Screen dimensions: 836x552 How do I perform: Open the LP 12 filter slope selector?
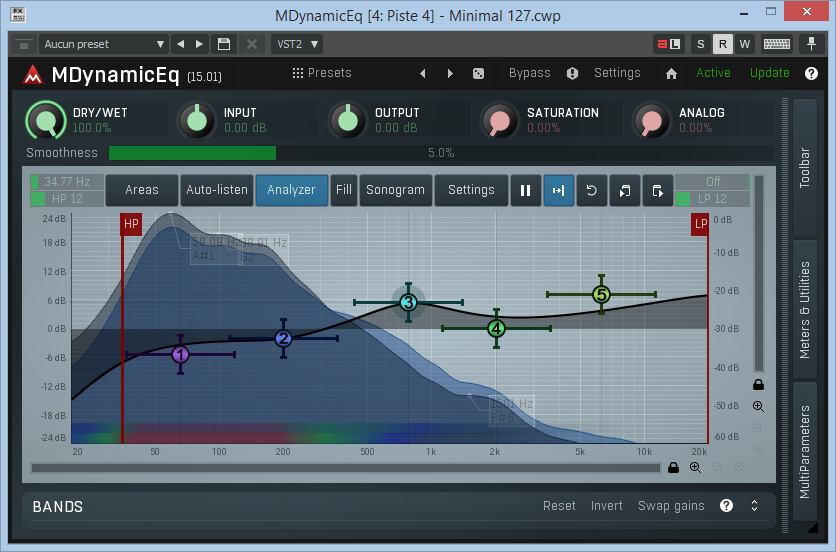click(x=712, y=199)
